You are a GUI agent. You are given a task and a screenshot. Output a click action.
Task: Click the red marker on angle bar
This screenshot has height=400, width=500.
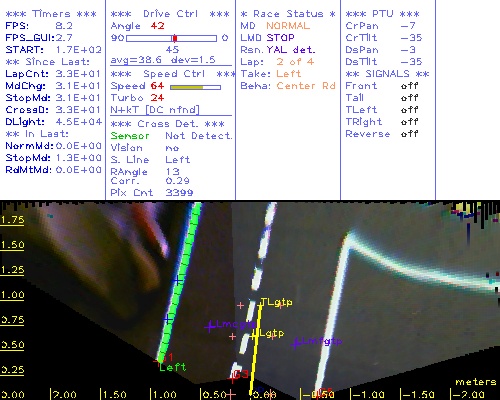coord(175,38)
